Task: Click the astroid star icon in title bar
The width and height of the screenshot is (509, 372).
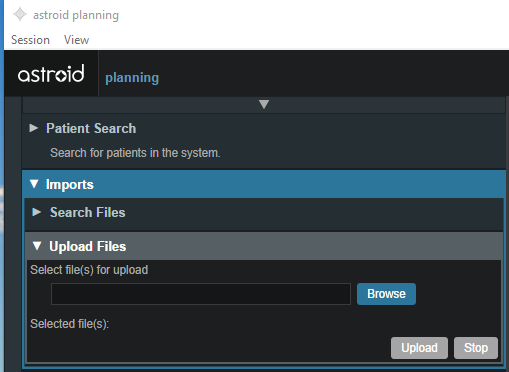Action: (20, 14)
